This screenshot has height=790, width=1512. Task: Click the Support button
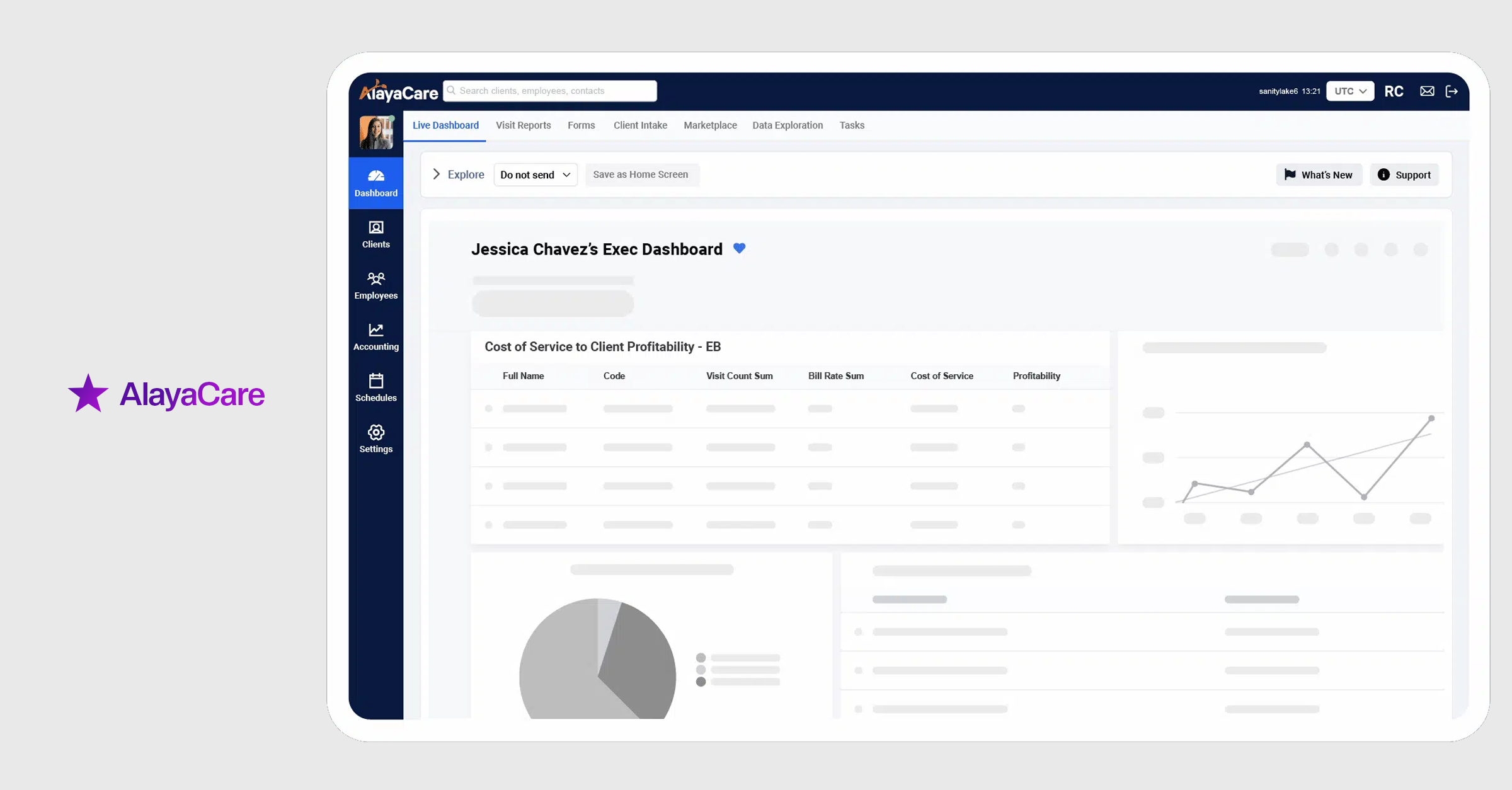point(1404,175)
